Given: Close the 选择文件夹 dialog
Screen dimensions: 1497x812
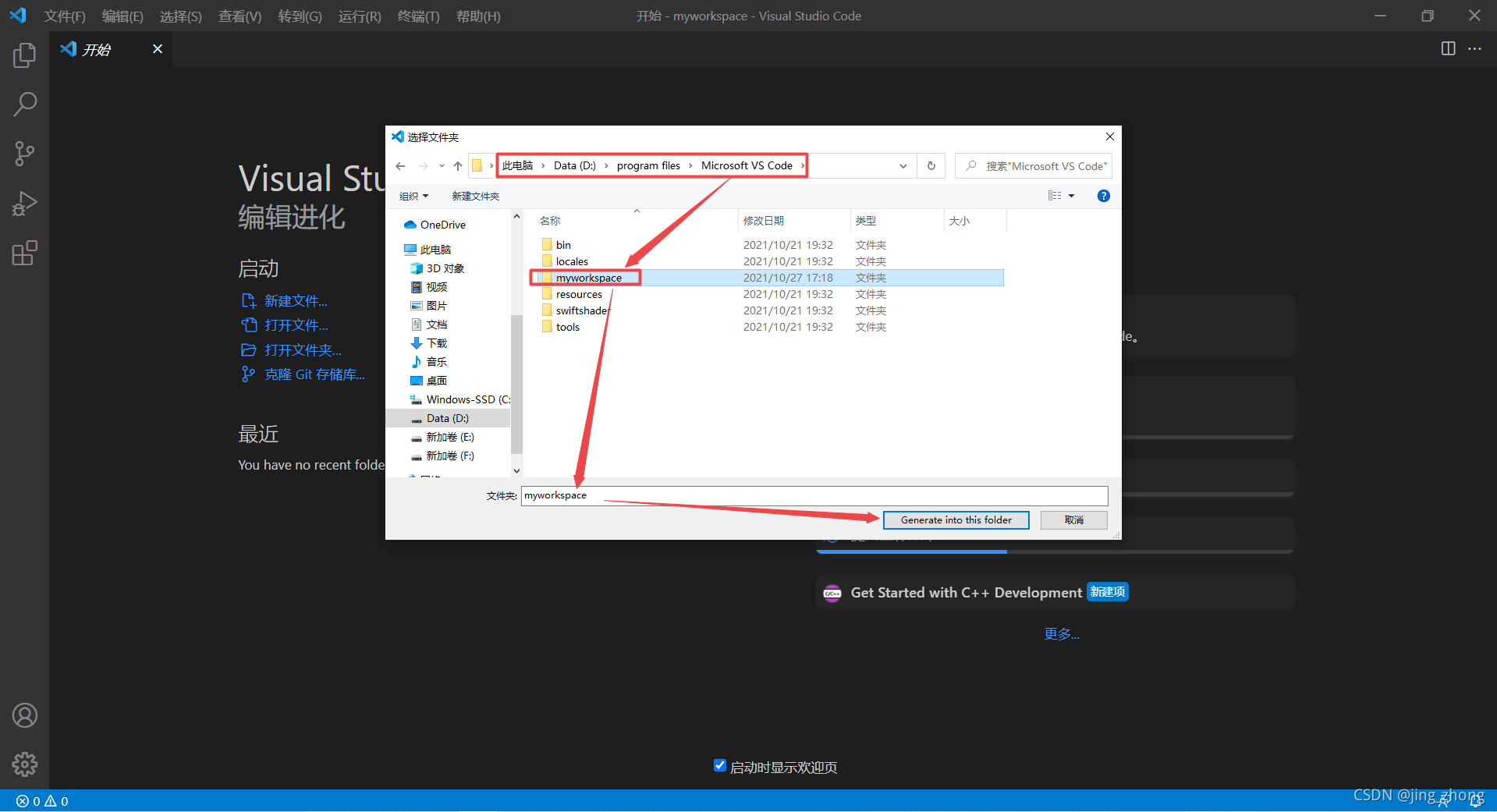Looking at the screenshot, I should (1109, 137).
